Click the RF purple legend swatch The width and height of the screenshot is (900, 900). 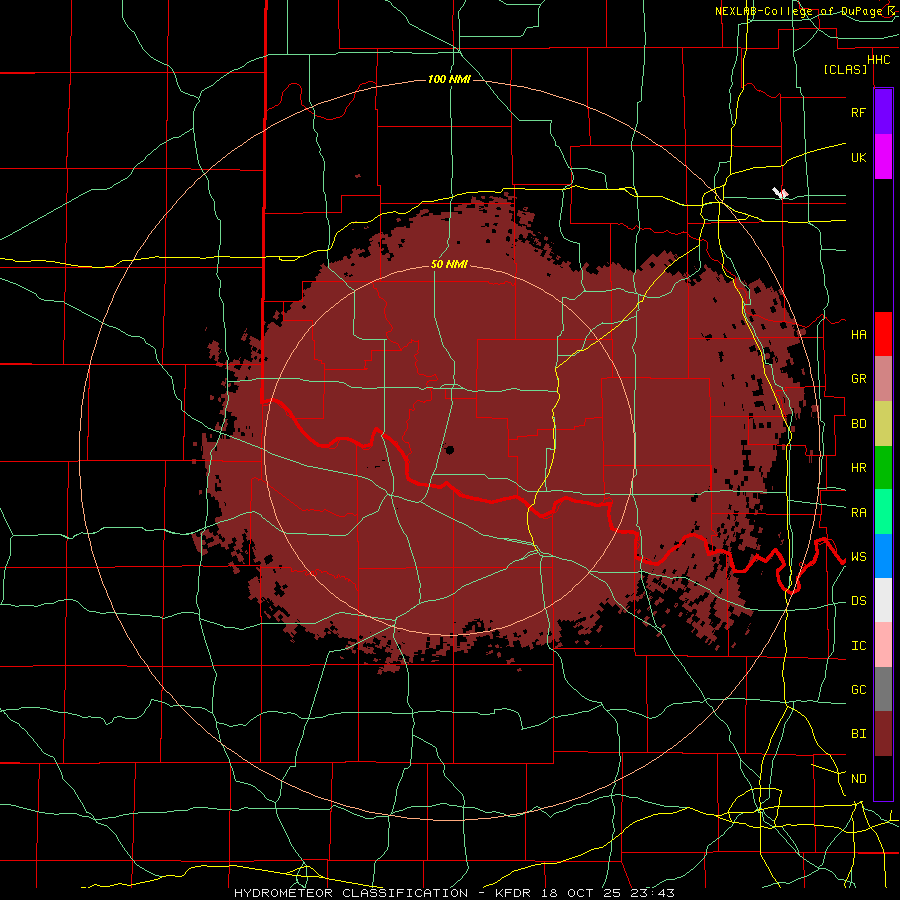pos(883,111)
